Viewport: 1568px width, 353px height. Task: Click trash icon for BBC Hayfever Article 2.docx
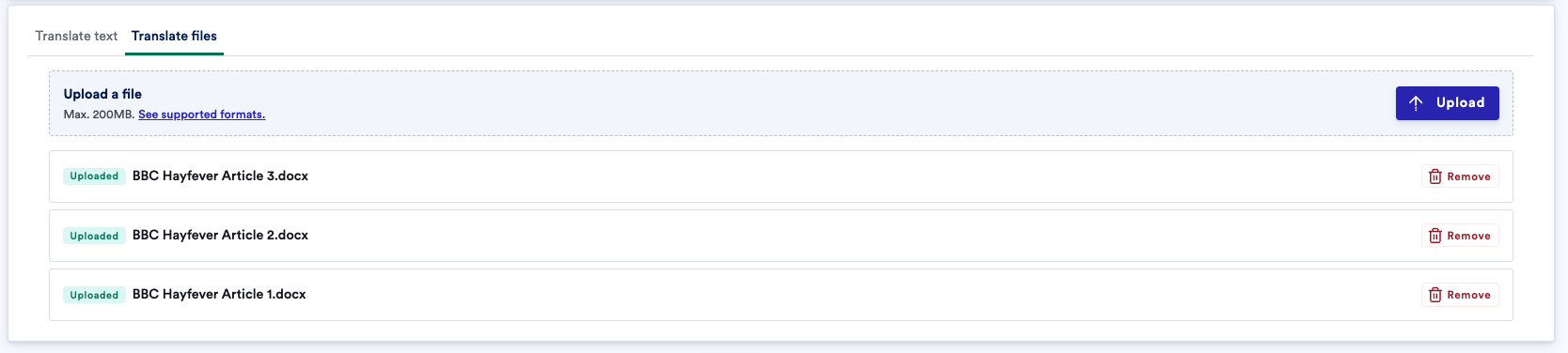tap(1435, 236)
